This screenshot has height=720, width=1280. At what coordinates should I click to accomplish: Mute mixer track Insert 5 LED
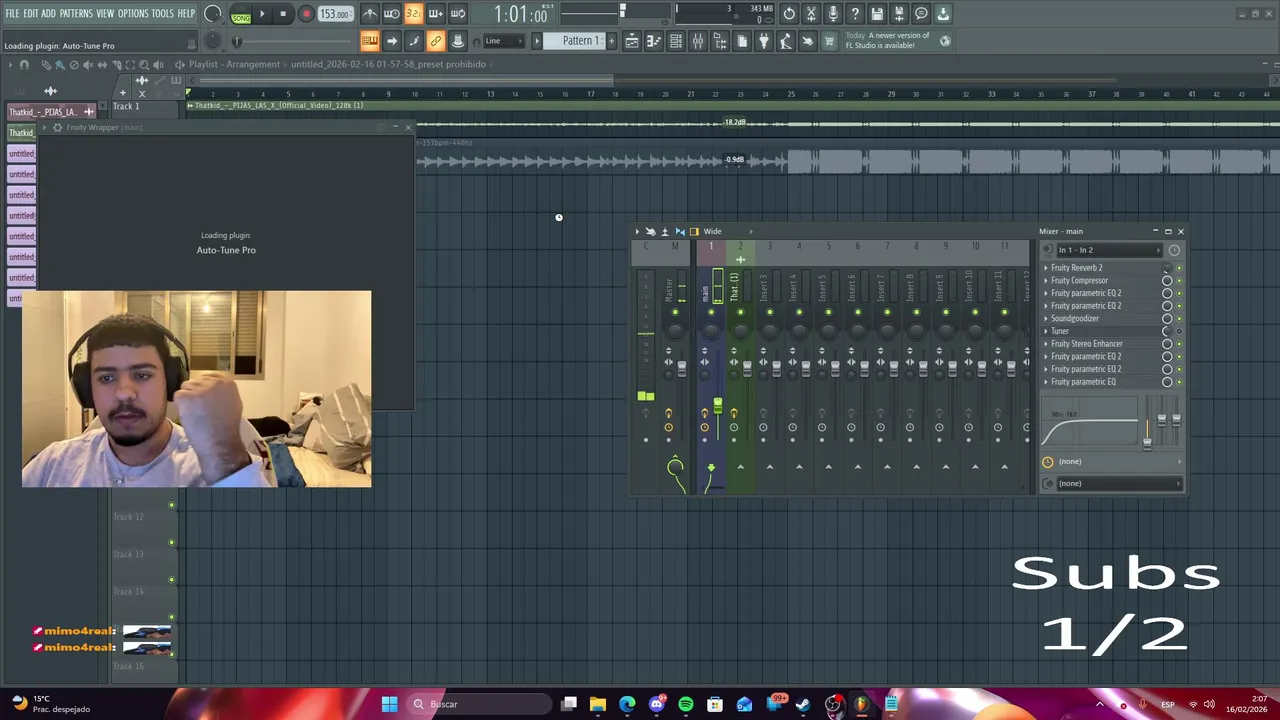828,312
